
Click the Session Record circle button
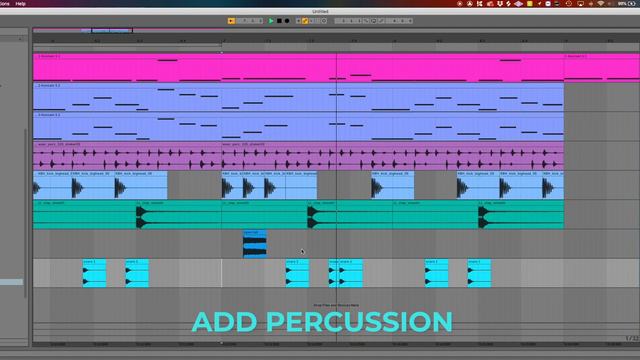point(324,21)
